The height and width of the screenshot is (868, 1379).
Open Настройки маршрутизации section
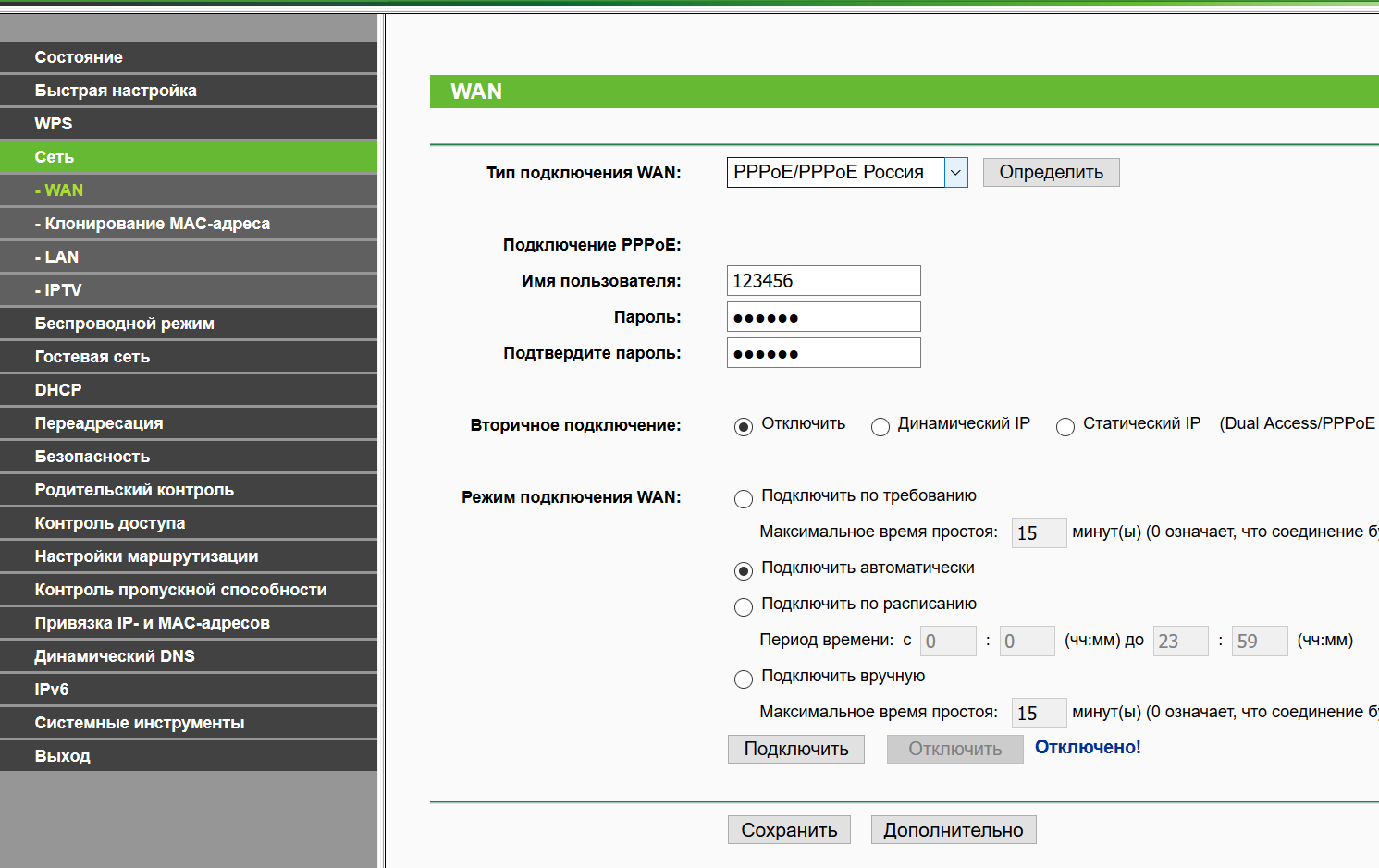tap(189, 556)
